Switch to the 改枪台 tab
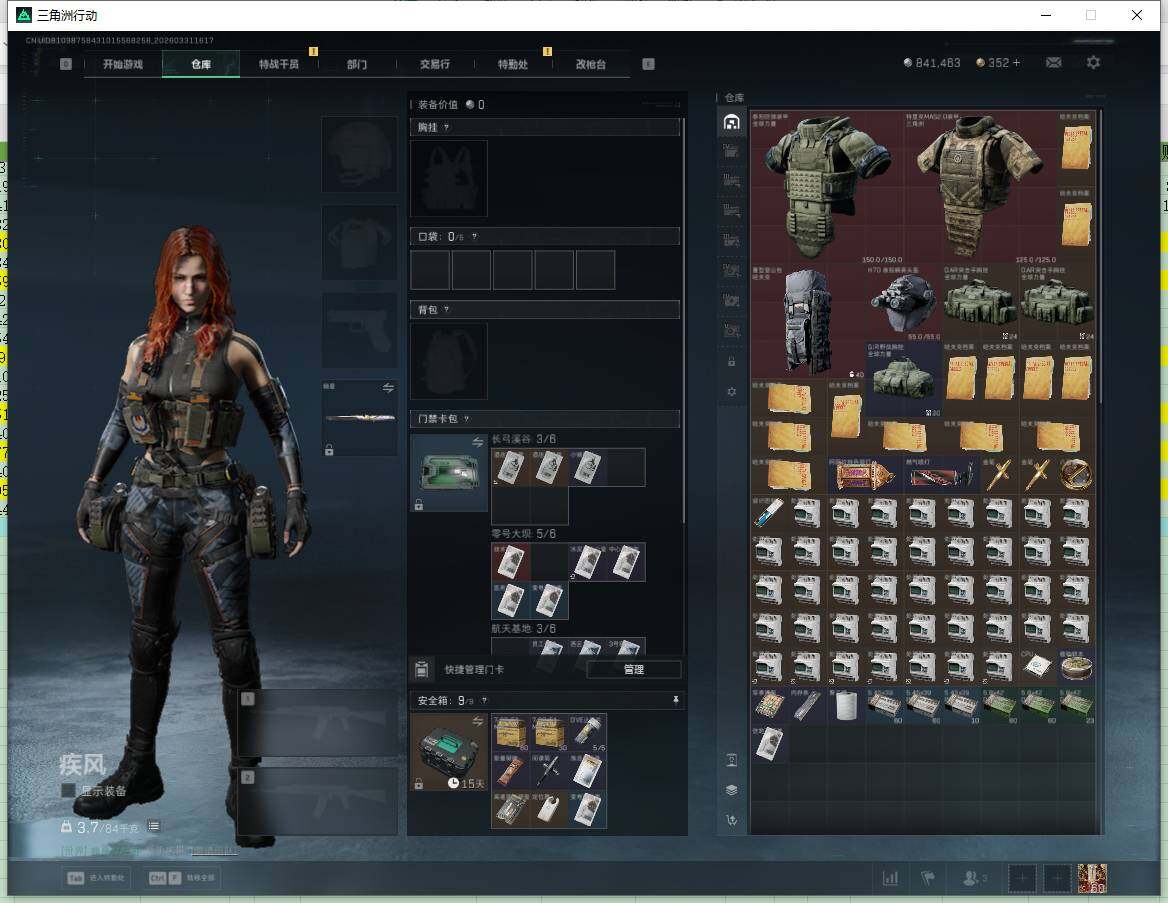 coord(591,64)
